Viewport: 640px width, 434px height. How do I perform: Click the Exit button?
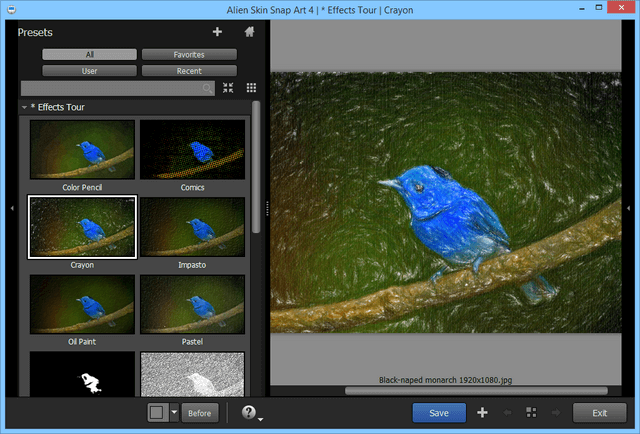point(599,412)
